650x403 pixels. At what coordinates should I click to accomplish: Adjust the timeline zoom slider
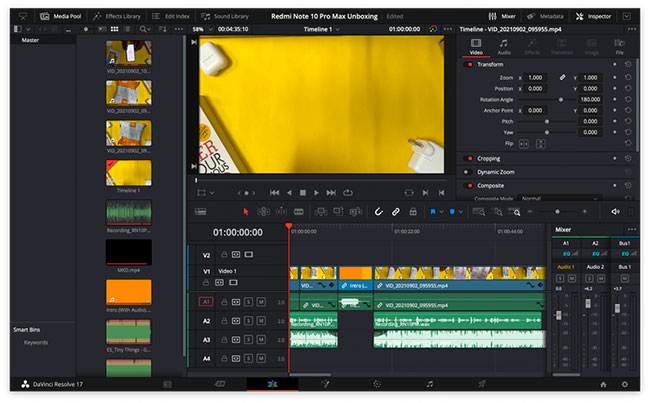(557, 212)
